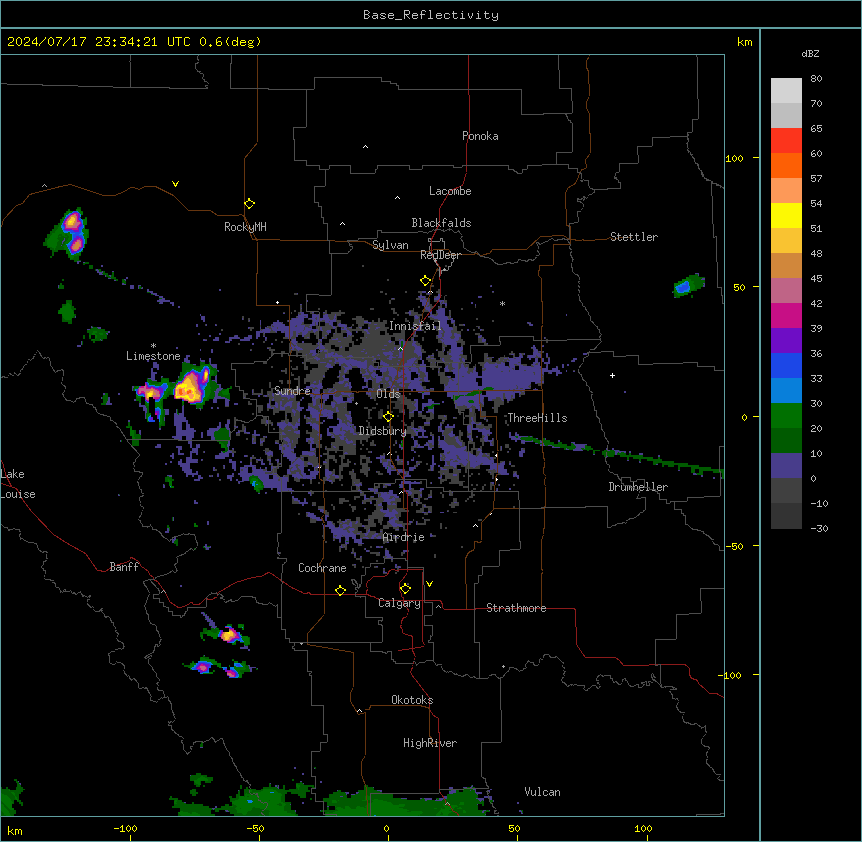Viewport: 862px width, 842px height.
Task: Click the Strathmore label
Action: [516, 608]
